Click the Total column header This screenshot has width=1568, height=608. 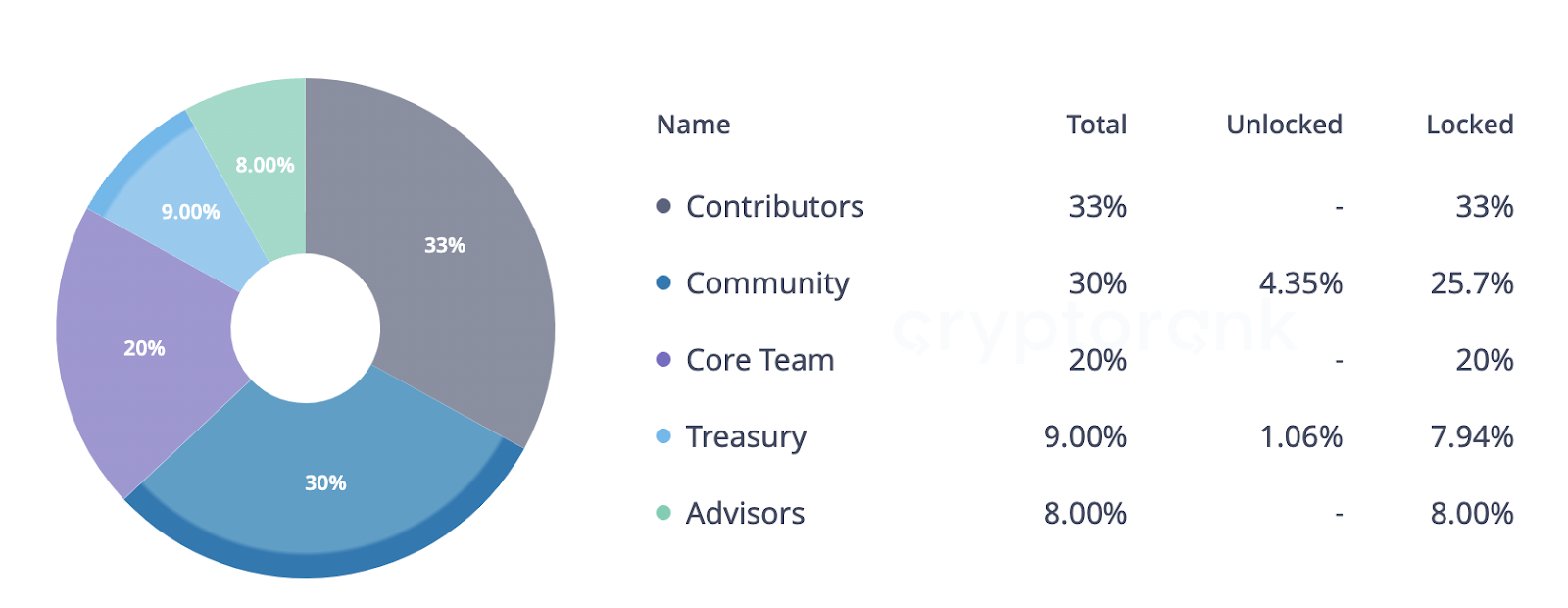click(x=1097, y=125)
